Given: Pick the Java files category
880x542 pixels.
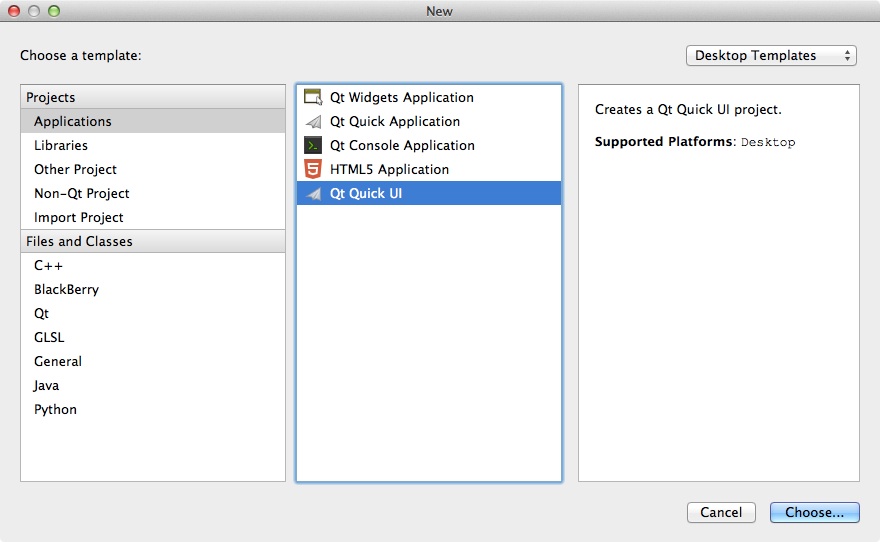Looking at the screenshot, I should (153, 385).
